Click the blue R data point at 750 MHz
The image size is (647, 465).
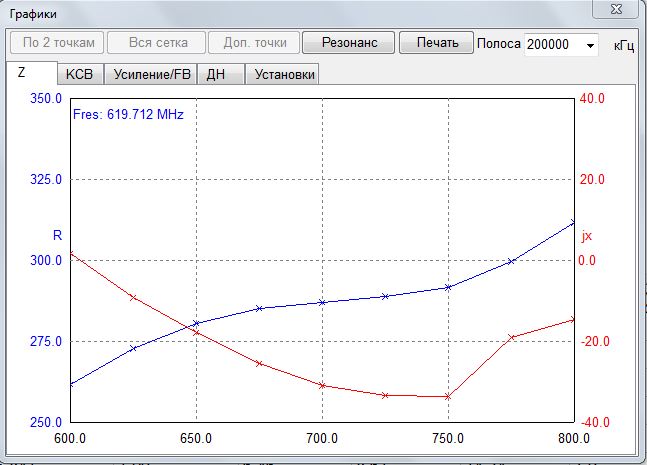point(448,288)
